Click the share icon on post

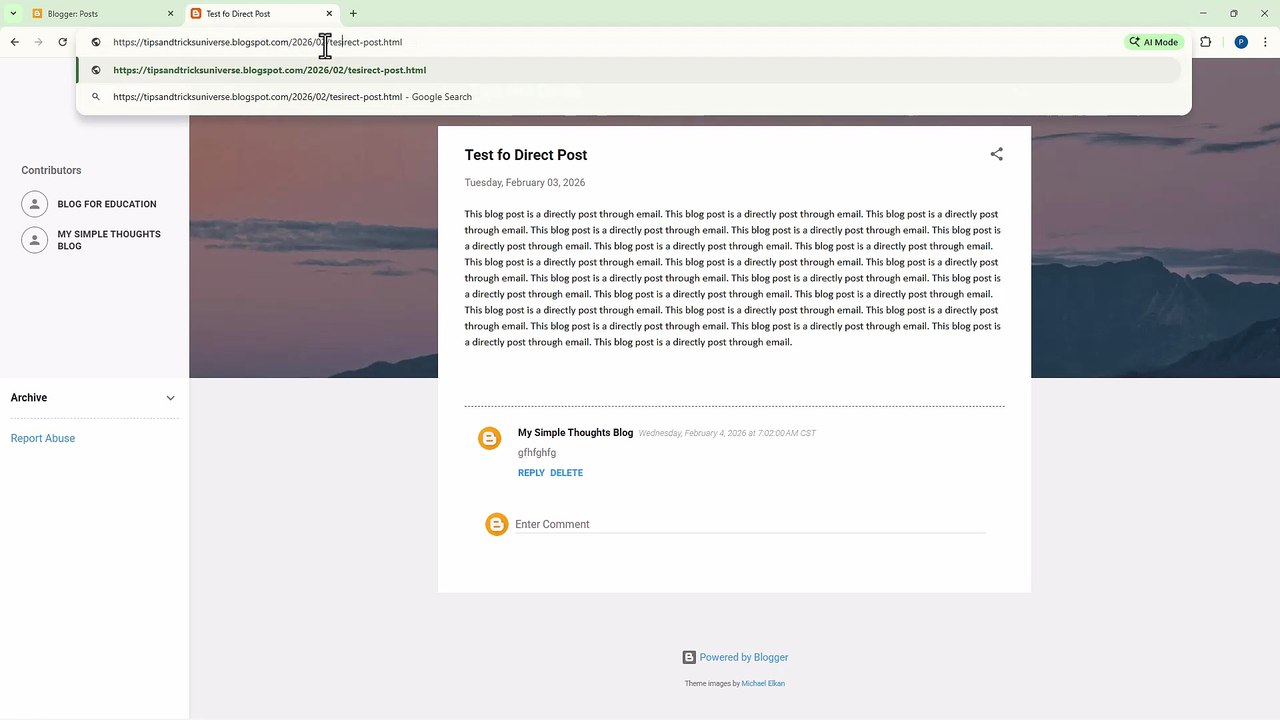[x=996, y=154]
